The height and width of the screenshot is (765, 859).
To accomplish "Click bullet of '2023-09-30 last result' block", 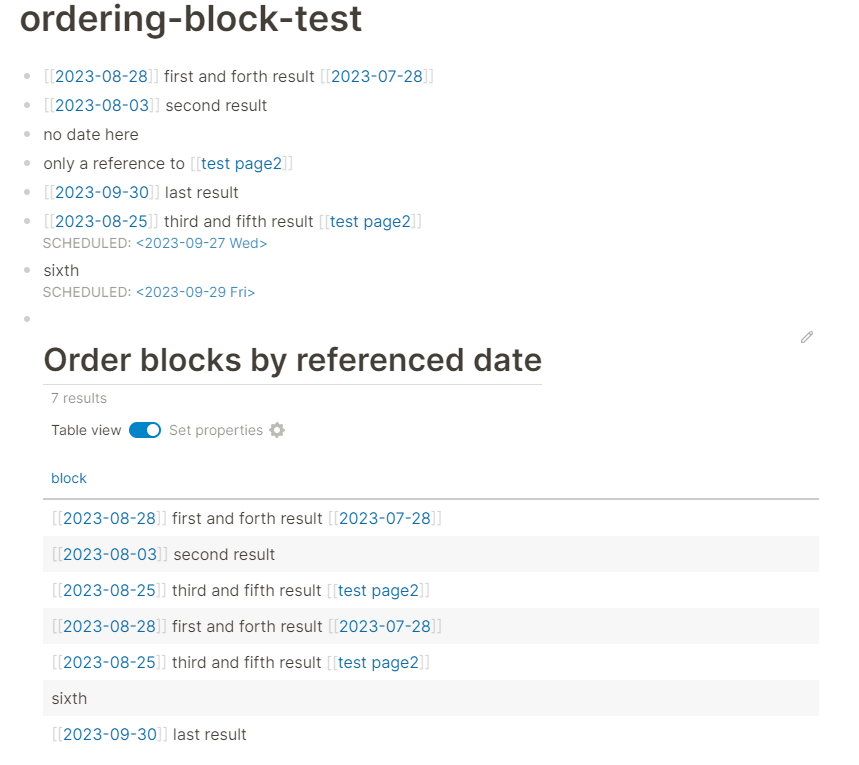I will (27, 192).
